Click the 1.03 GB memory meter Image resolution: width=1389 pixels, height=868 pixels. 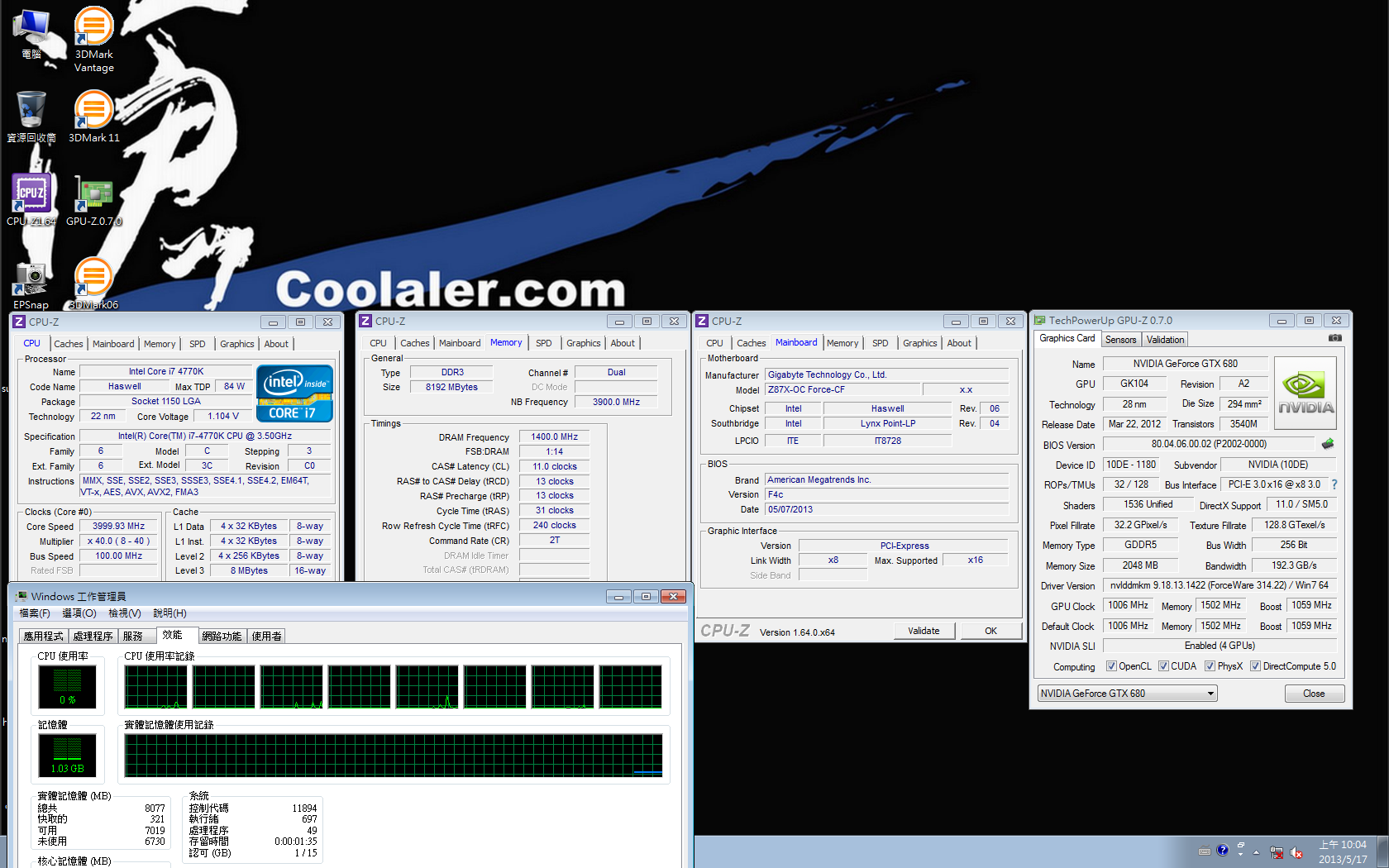(x=67, y=756)
